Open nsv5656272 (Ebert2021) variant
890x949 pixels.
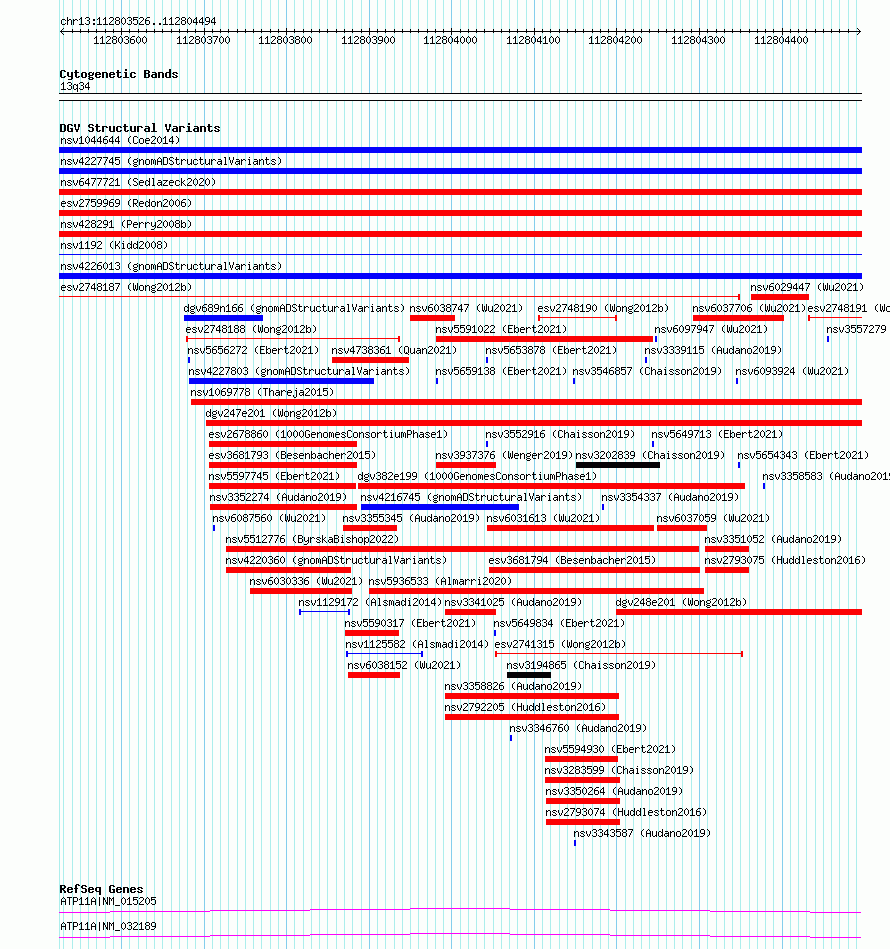[x=253, y=350]
